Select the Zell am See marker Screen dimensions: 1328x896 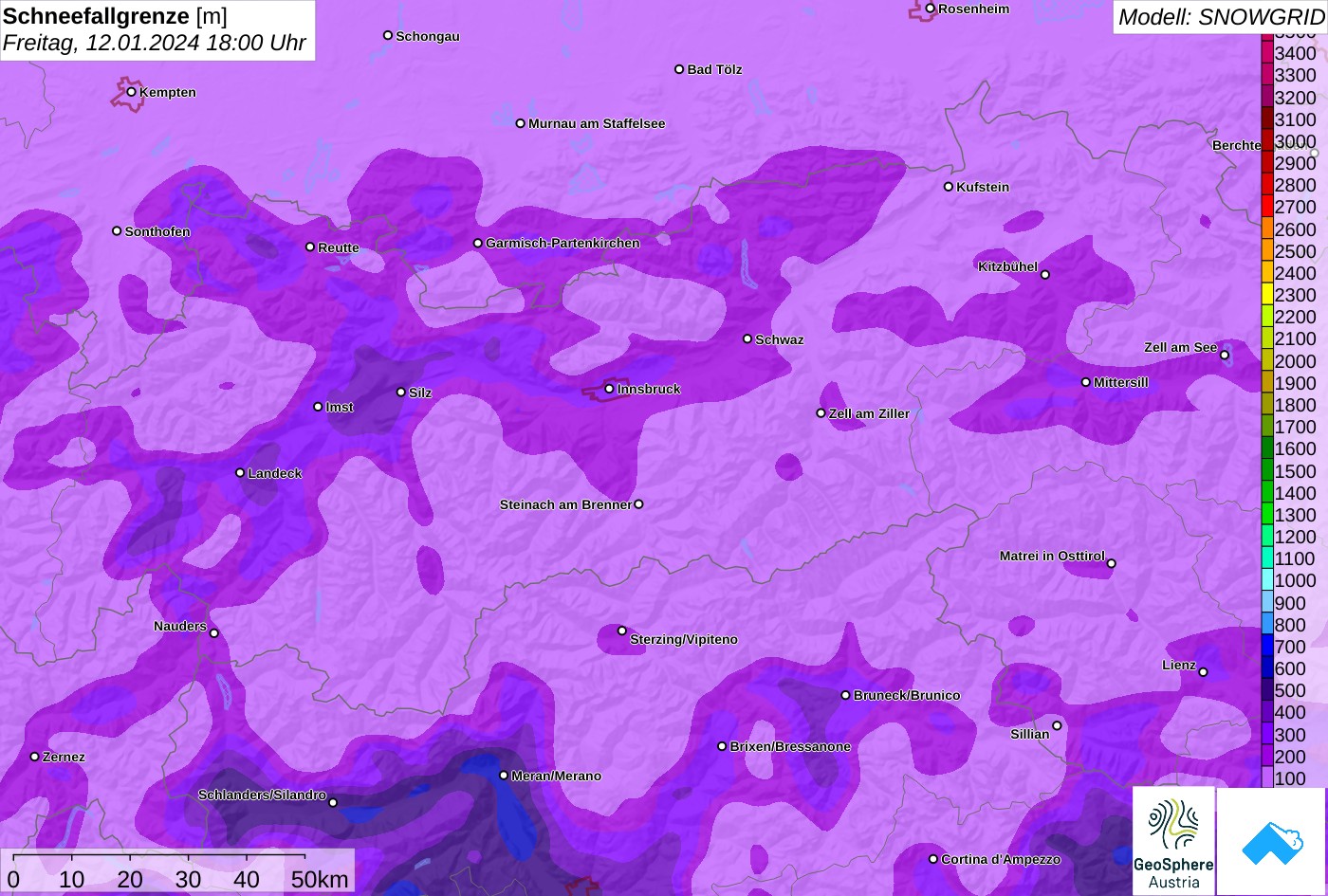[1225, 356]
